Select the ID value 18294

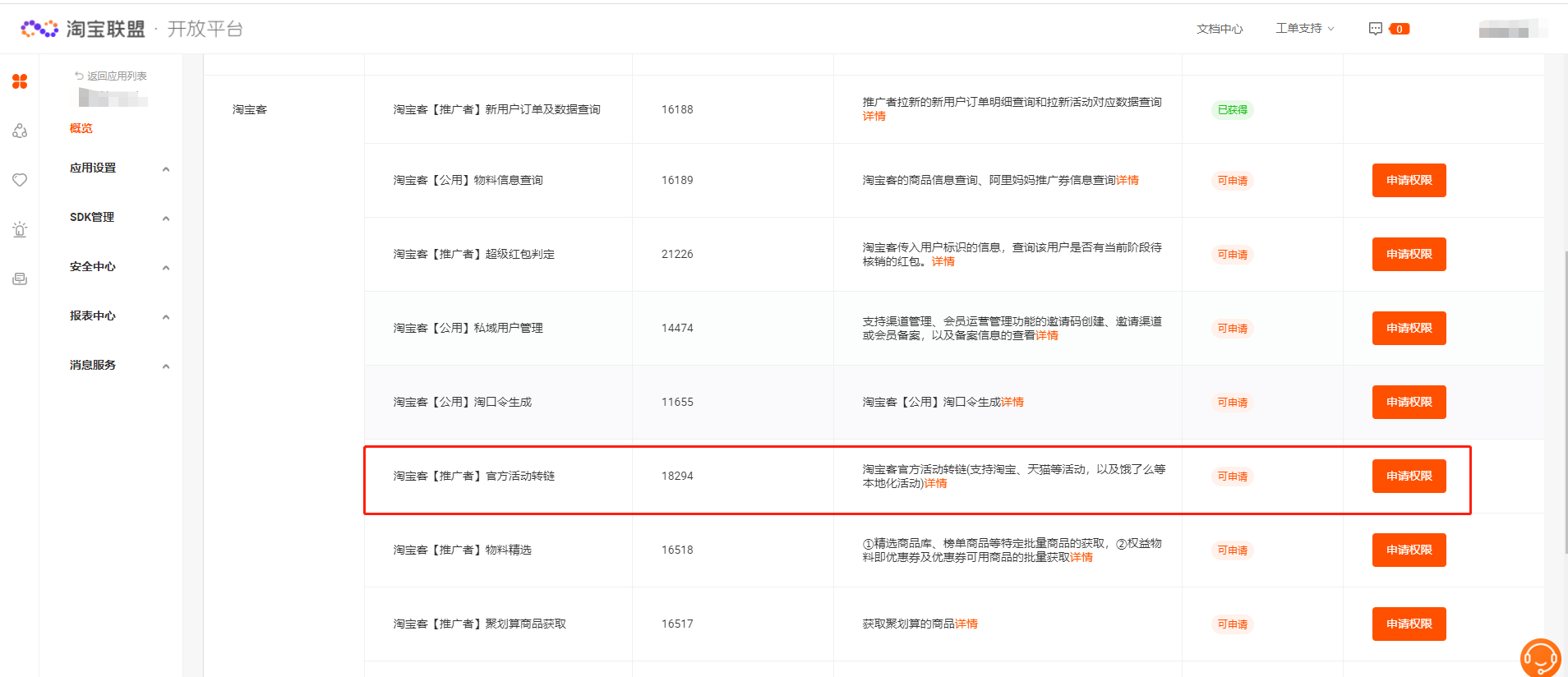tap(677, 476)
